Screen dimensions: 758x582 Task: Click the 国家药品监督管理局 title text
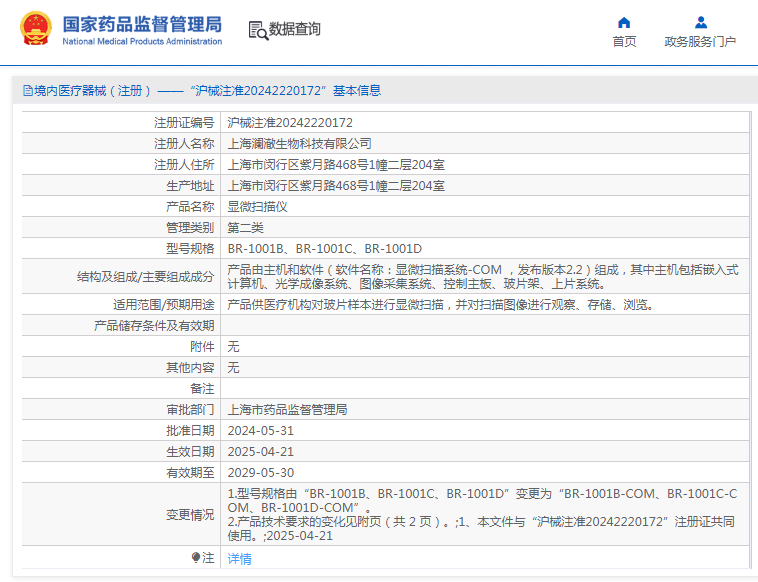tap(142, 24)
